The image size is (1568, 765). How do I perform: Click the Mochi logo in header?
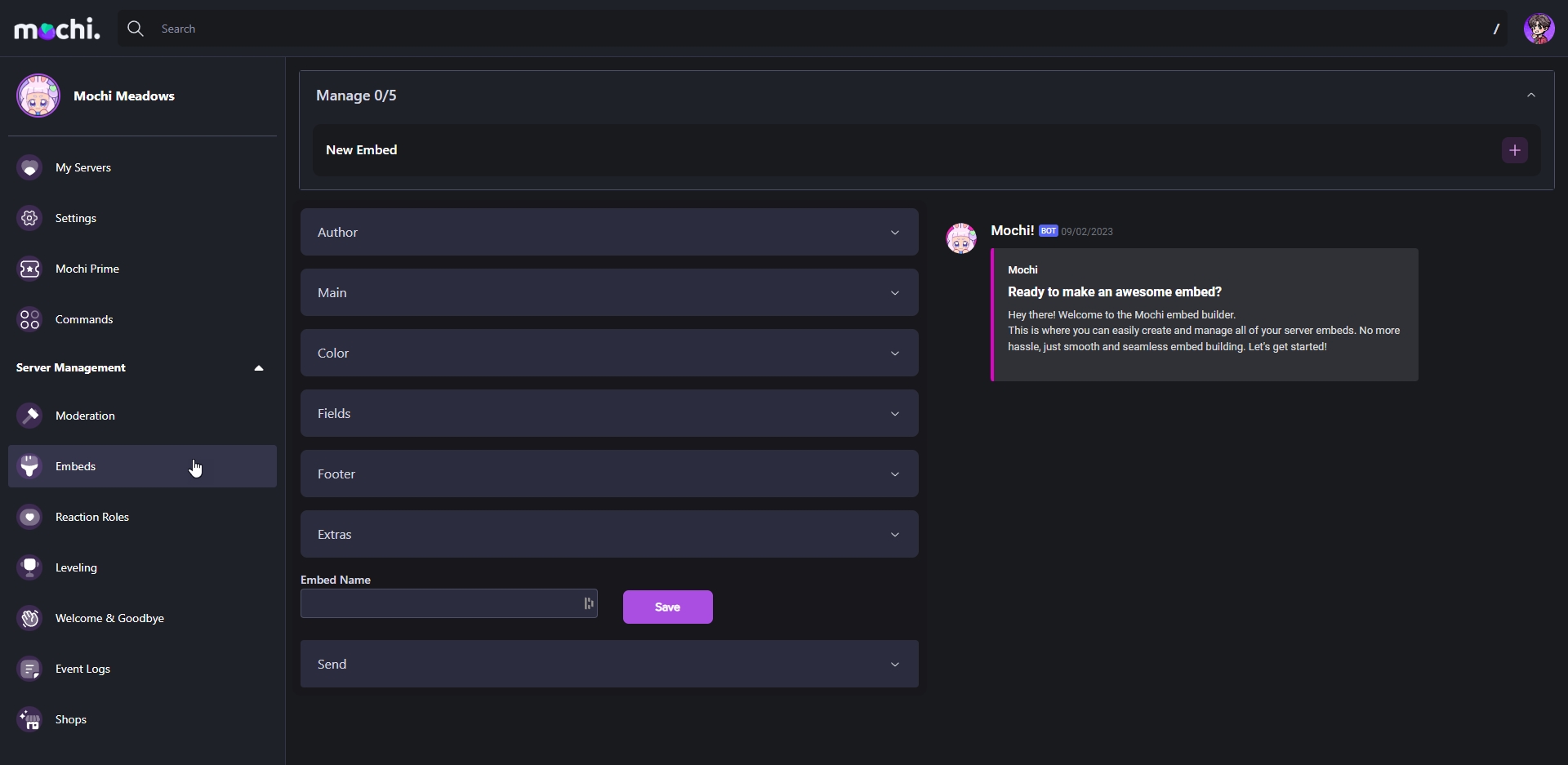tap(57, 29)
